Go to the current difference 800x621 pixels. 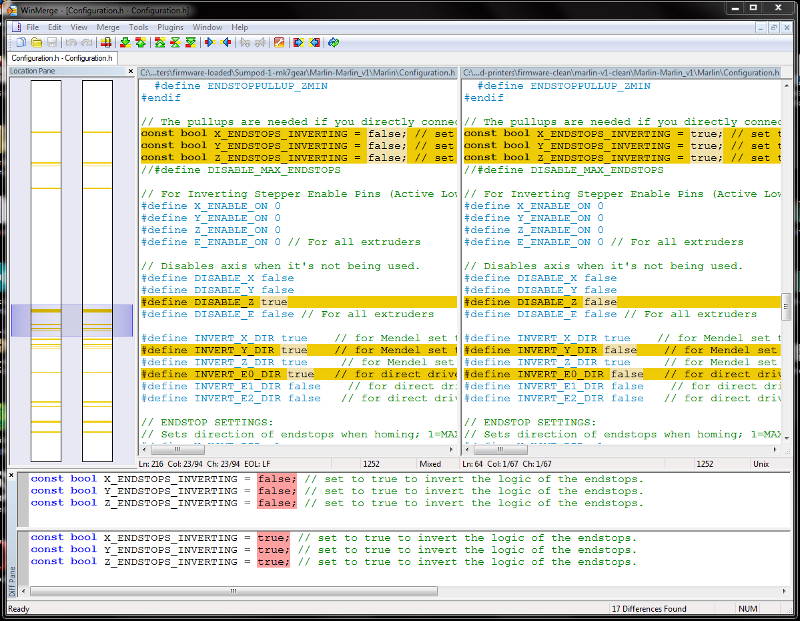click(x=175, y=42)
